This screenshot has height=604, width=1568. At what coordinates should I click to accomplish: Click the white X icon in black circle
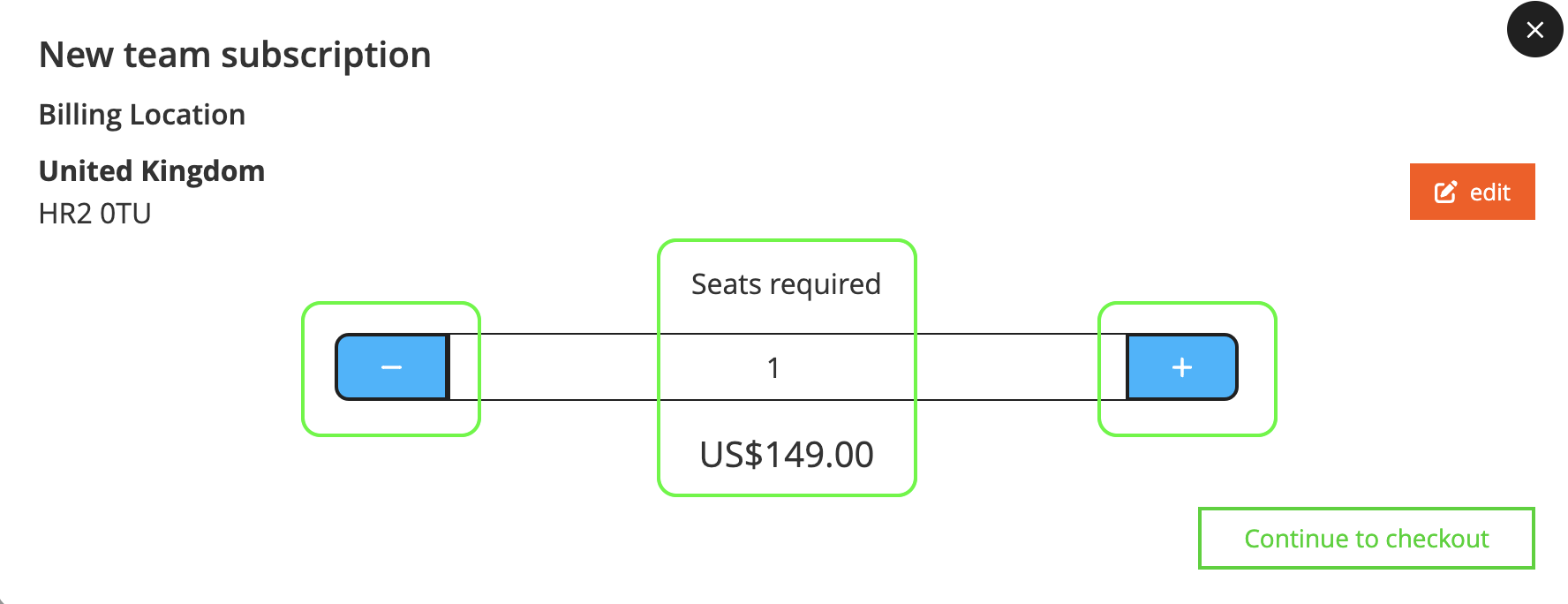(x=1534, y=30)
